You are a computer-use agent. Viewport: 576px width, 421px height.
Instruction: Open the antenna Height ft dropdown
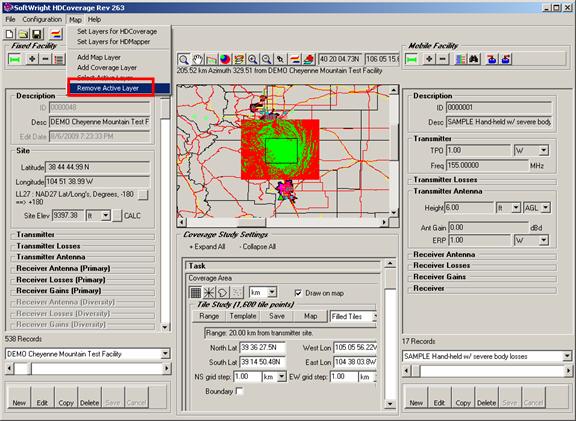click(516, 208)
